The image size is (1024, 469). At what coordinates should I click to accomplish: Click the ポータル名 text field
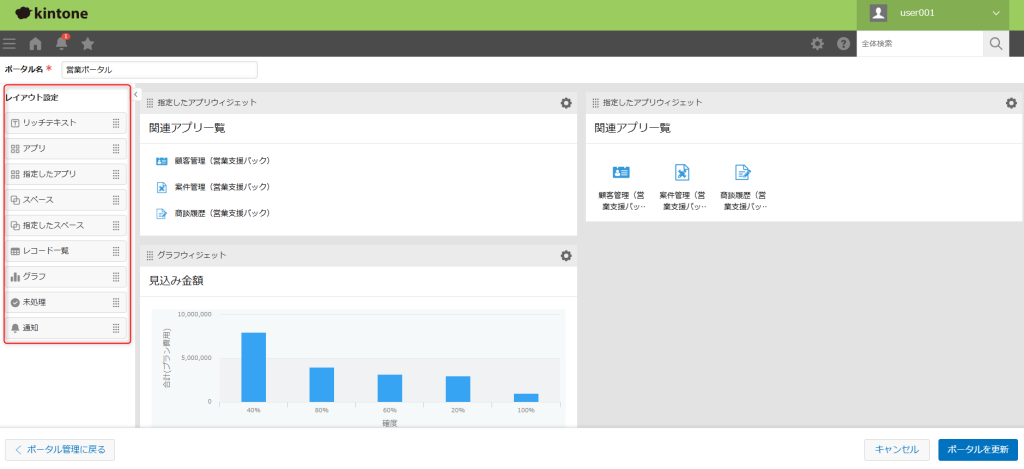click(159, 70)
